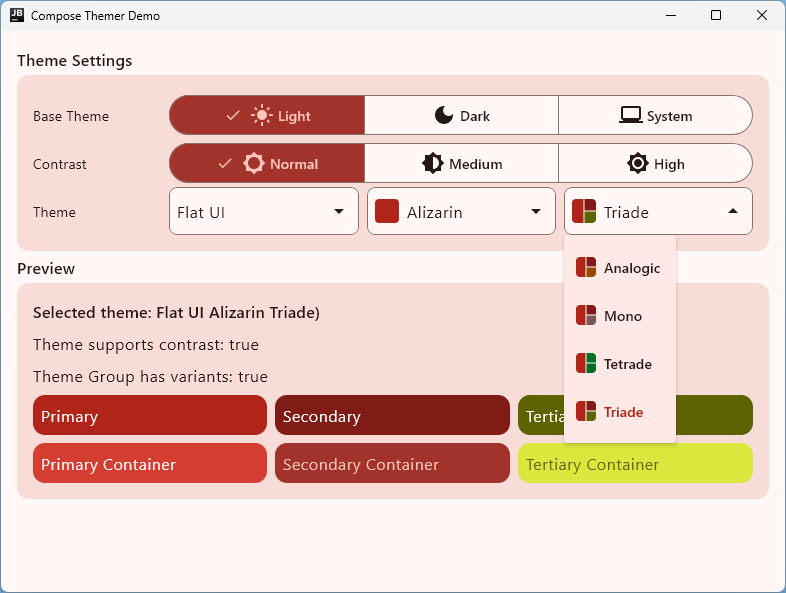Click 'Selected theme: Flat UI Alizarin Triade)' text
This screenshot has width=786, height=593.
point(176,313)
